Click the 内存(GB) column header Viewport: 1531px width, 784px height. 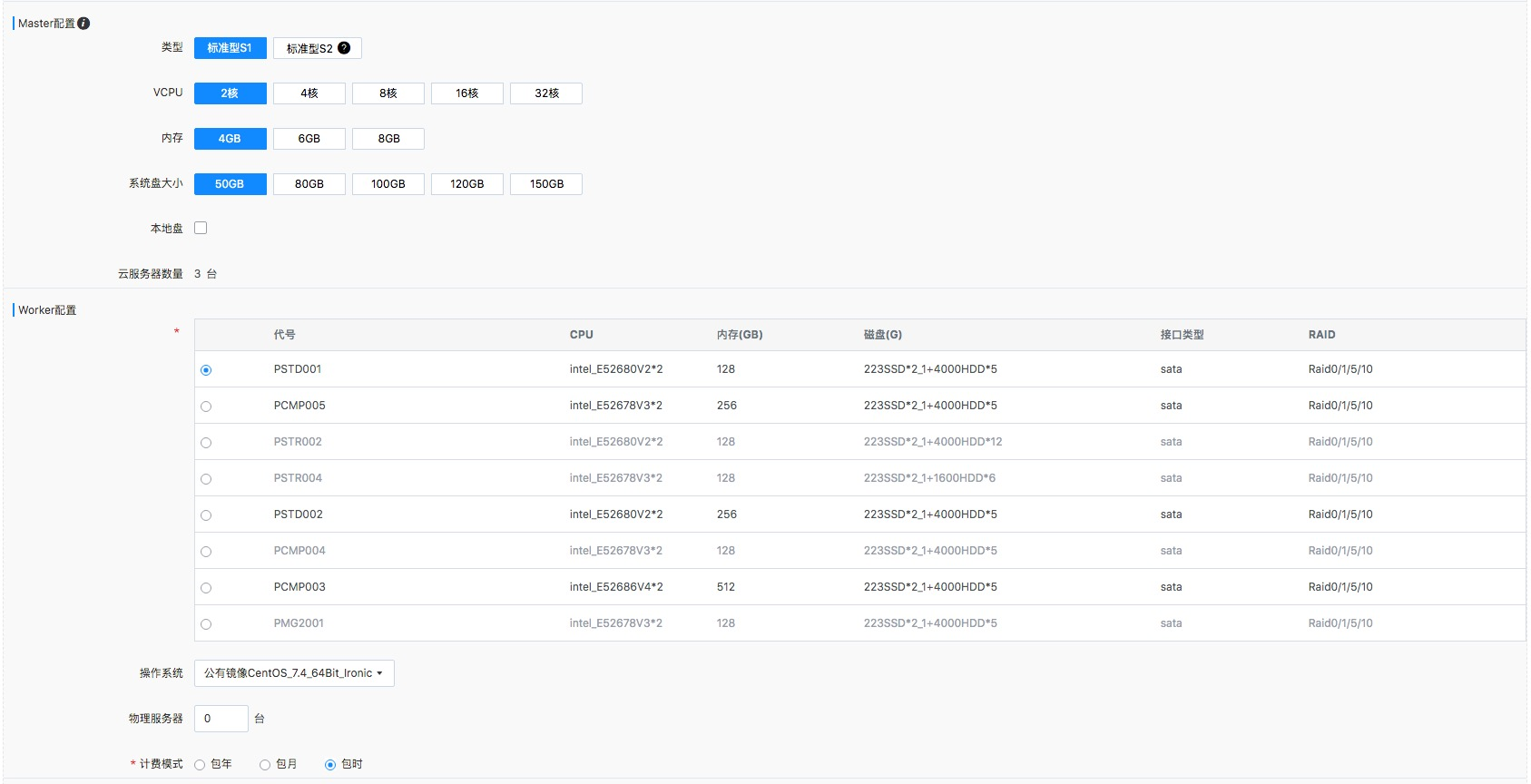click(740, 335)
